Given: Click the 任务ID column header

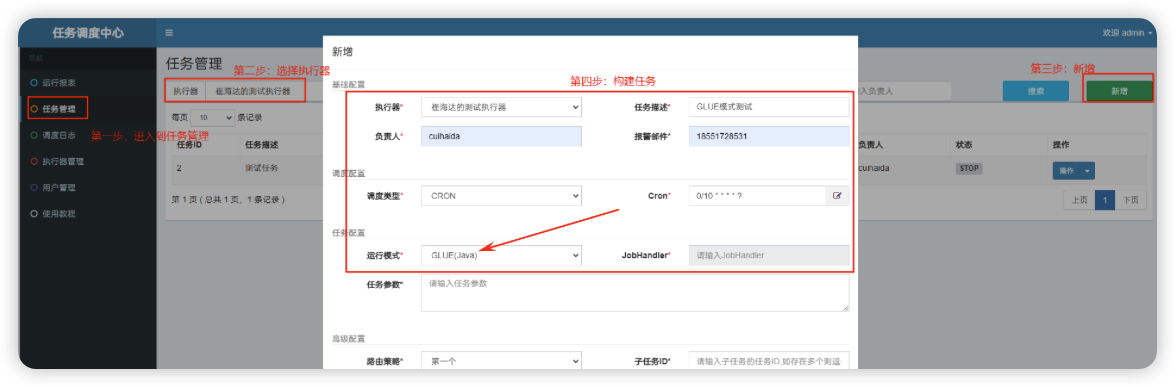Looking at the screenshot, I should point(190,145).
